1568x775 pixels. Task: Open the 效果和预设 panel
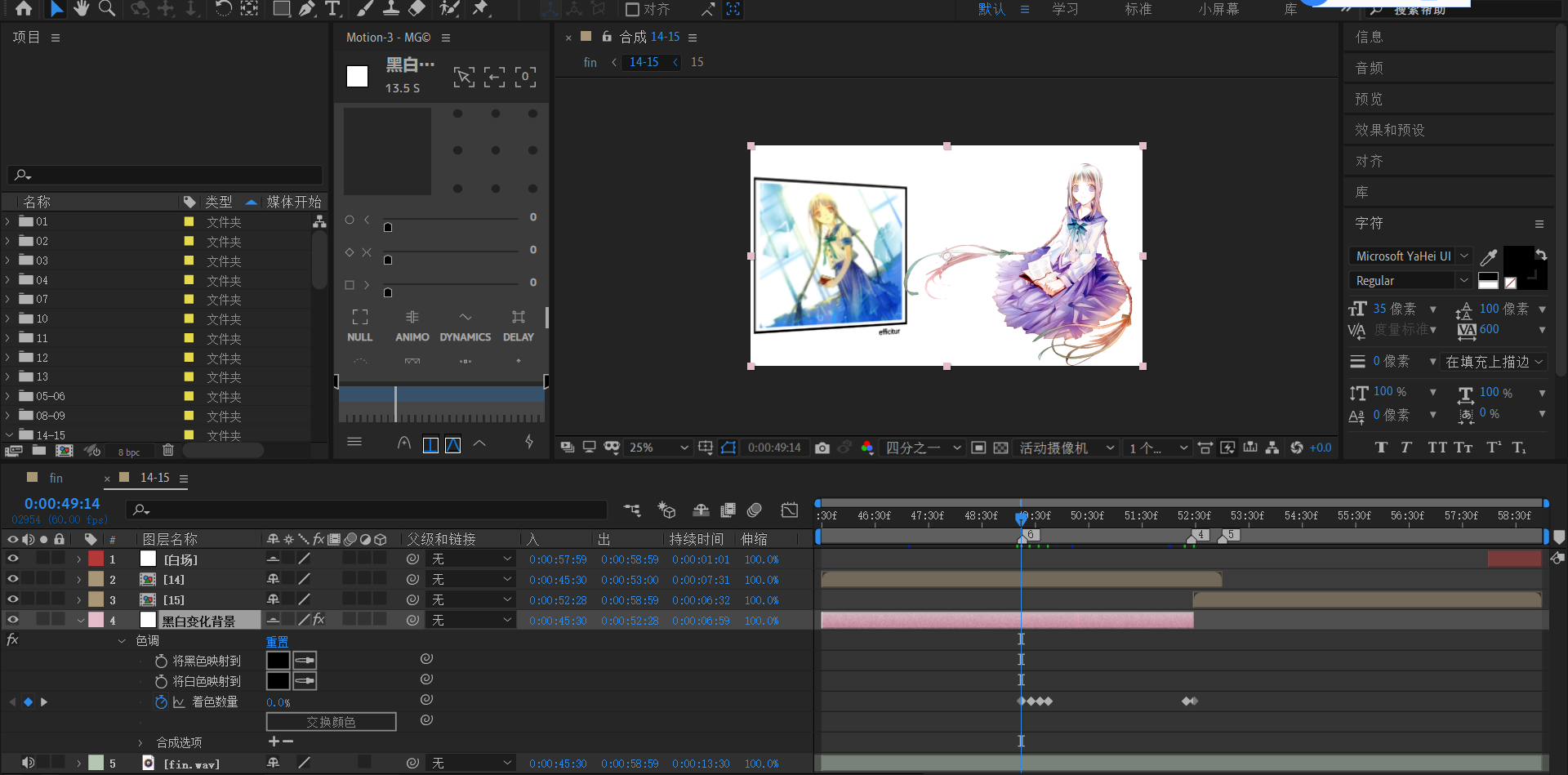1389,130
